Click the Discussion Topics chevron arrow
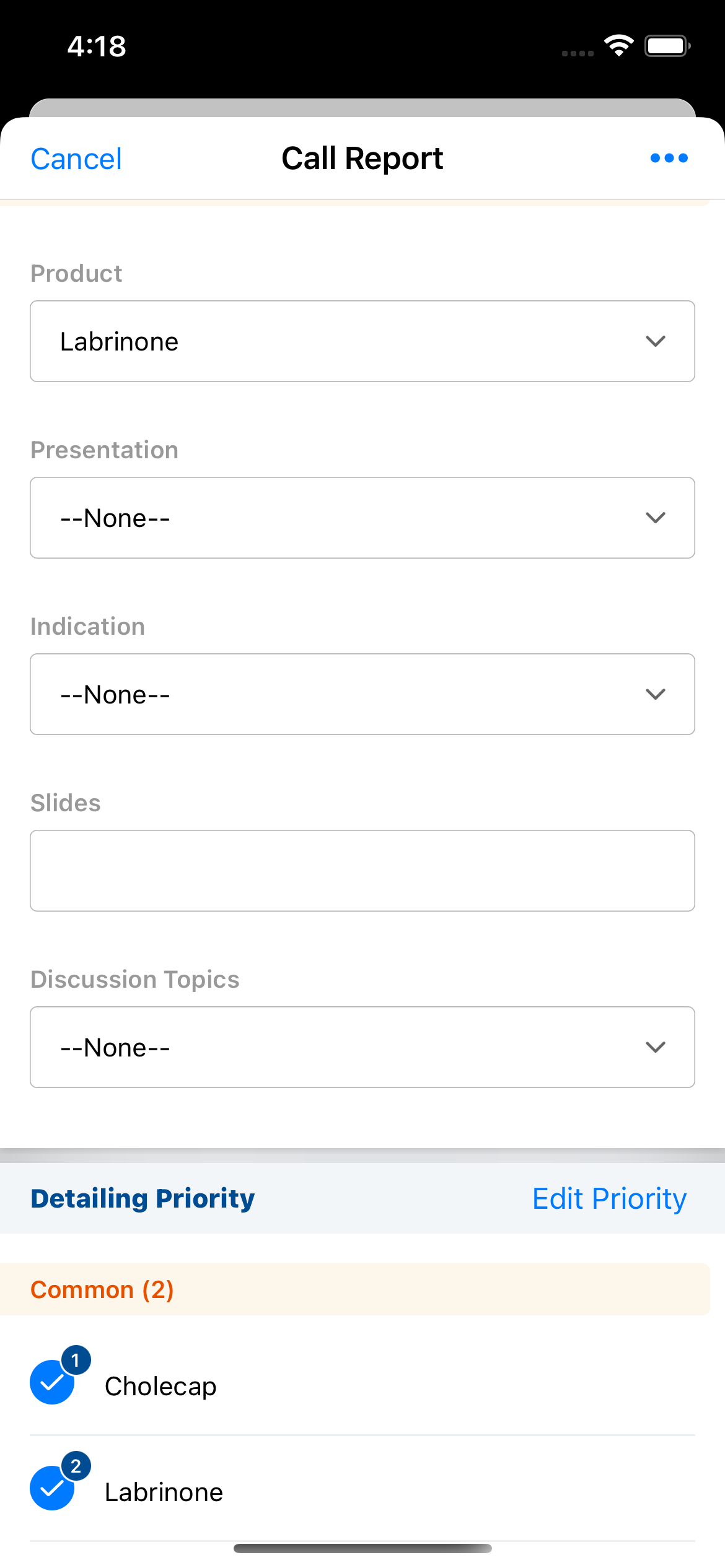Image resolution: width=725 pixels, height=1568 pixels. pyautogui.click(x=655, y=1047)
